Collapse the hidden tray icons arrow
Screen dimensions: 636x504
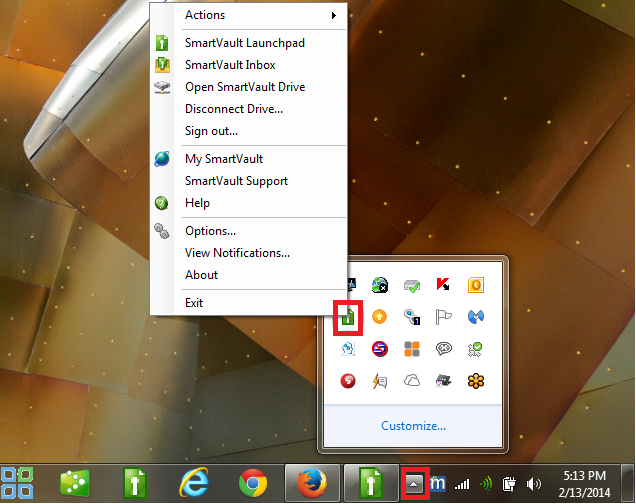pos(414,483)
